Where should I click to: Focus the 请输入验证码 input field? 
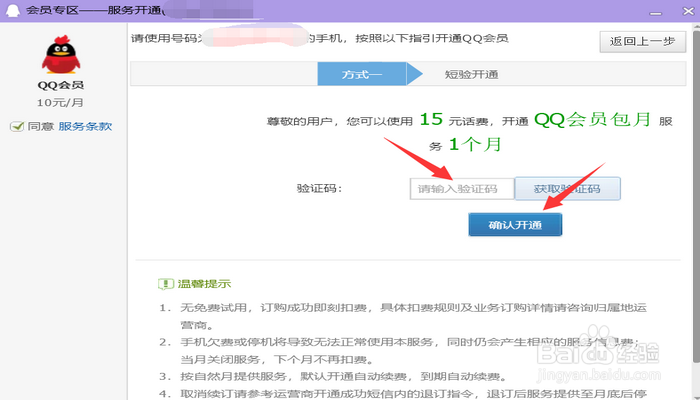coord(462,189)
